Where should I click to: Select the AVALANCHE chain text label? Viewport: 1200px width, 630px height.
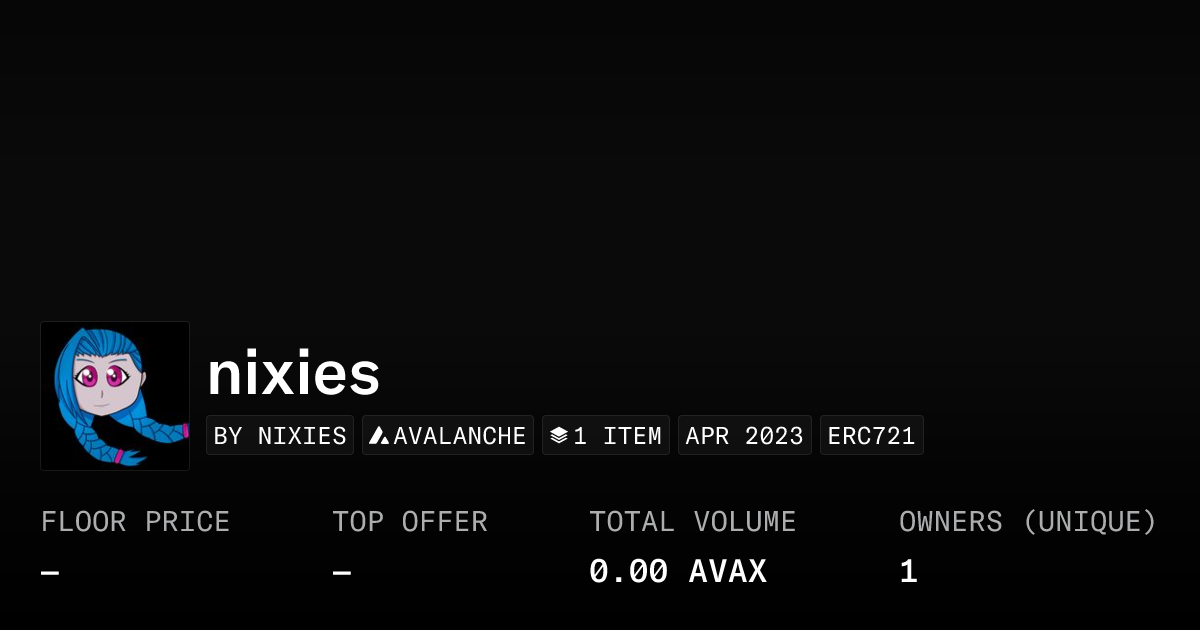tap(460, 436)
